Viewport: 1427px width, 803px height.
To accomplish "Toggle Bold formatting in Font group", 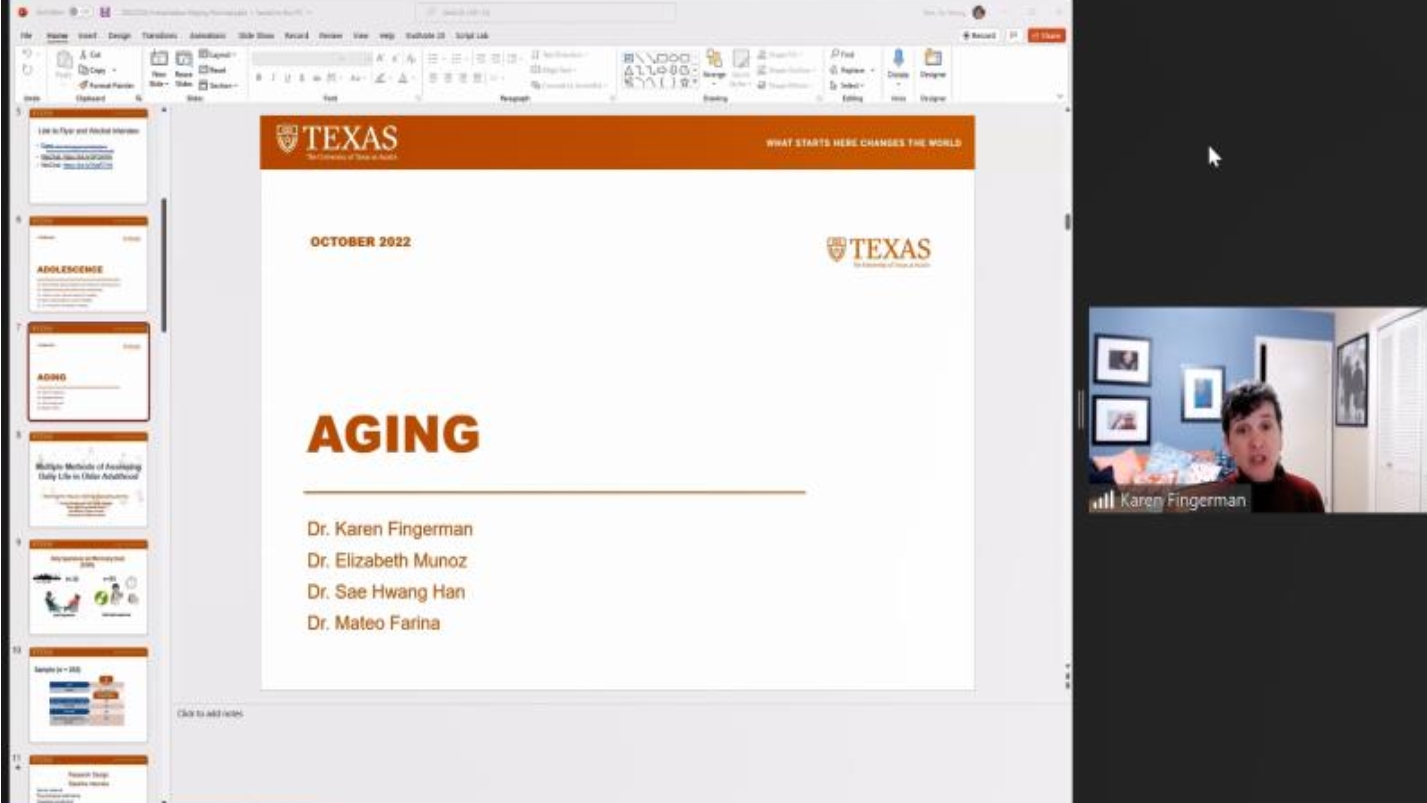I will click(x=258, y=77).
